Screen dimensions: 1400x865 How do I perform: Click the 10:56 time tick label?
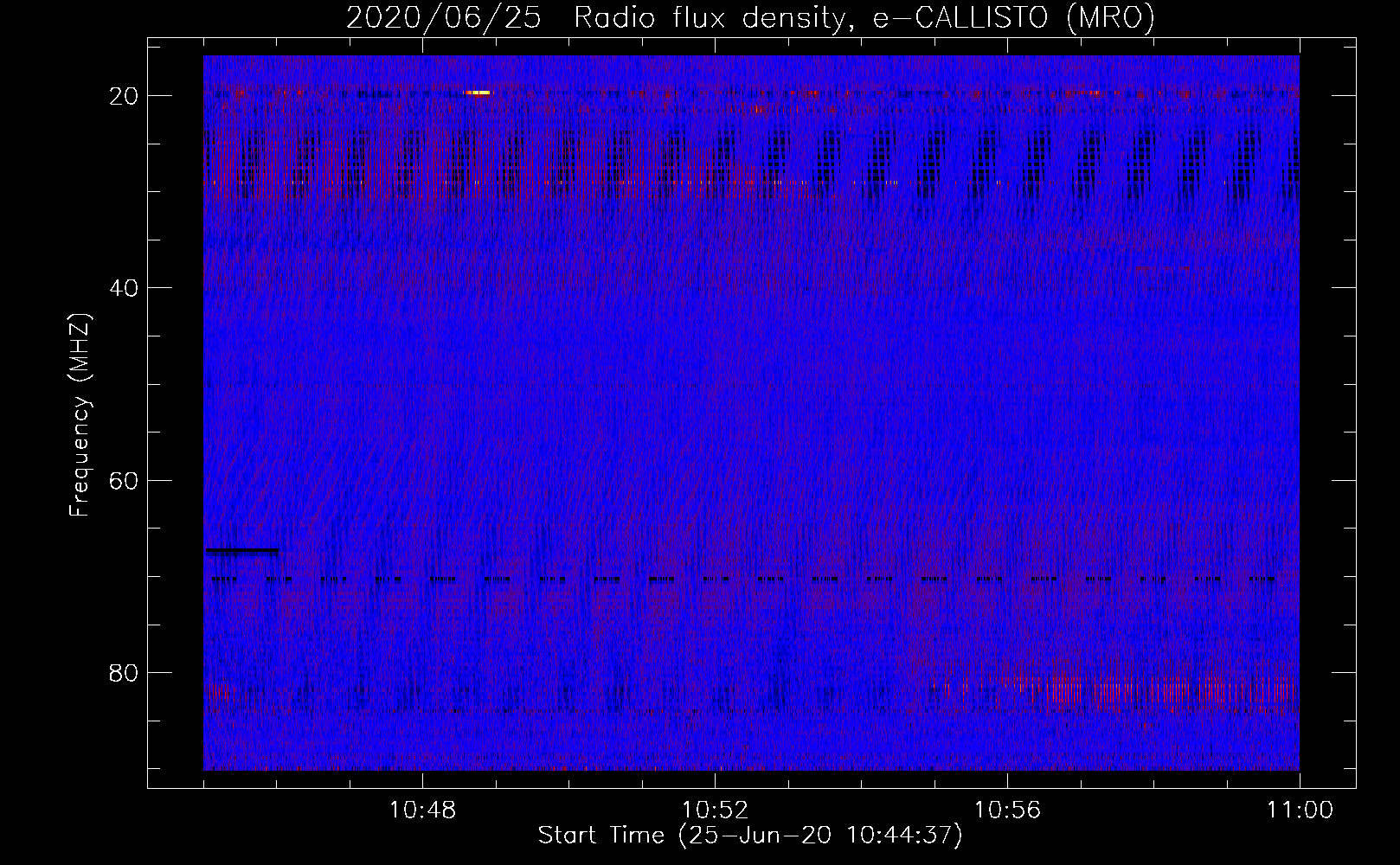tap(1007, 811)
